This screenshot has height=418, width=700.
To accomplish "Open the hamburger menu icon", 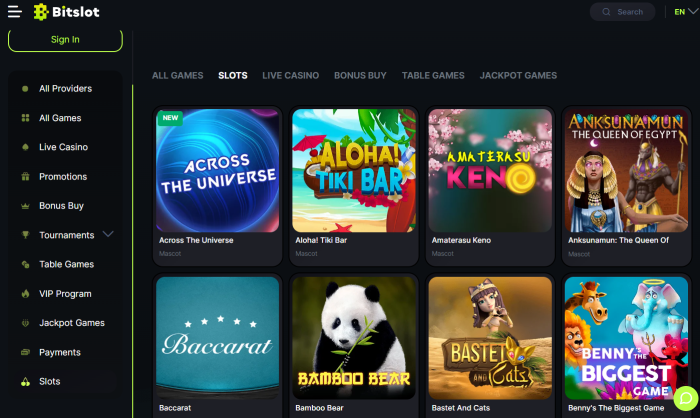I will point(15,12).
